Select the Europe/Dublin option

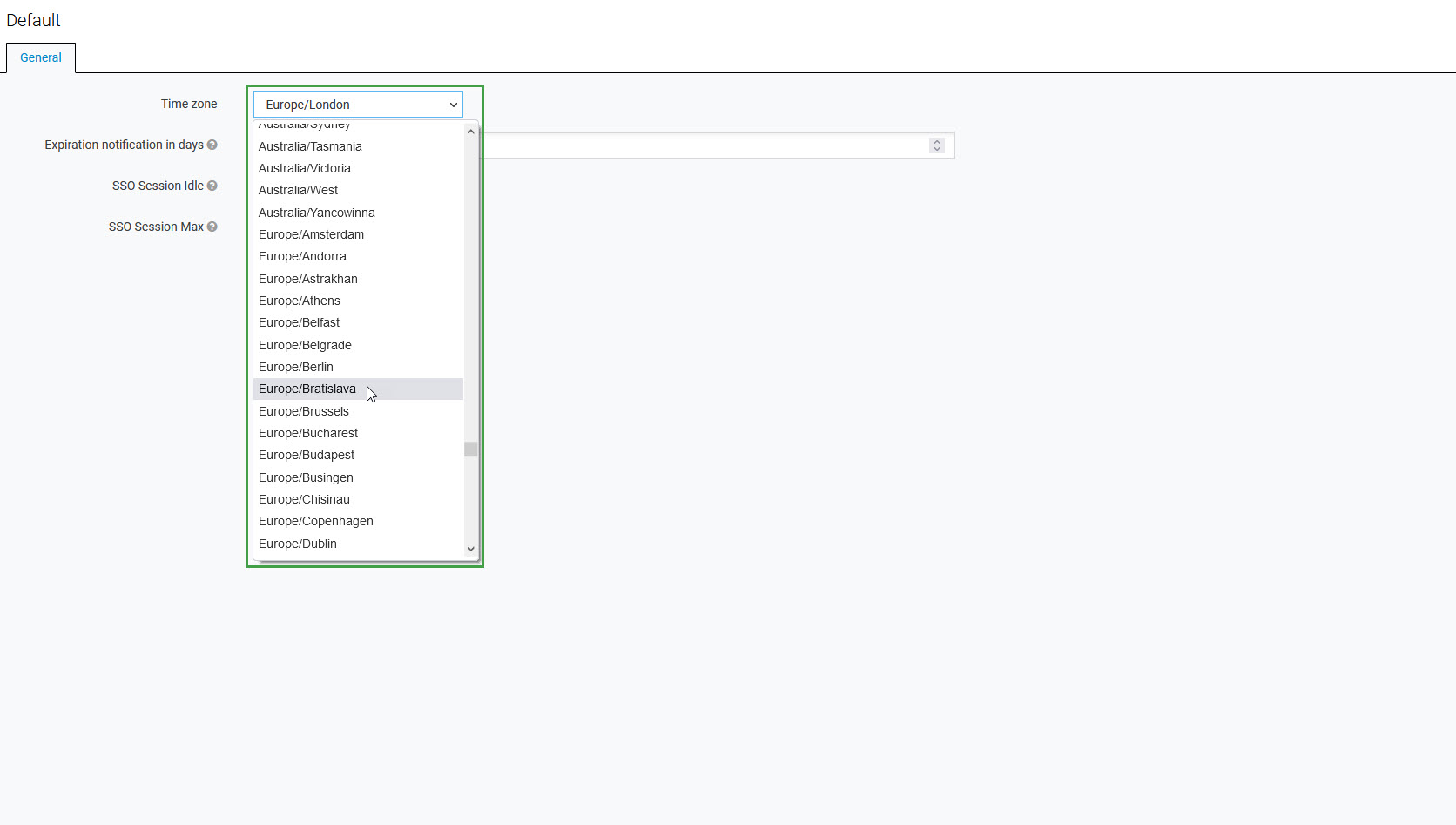tap(298, 544)
